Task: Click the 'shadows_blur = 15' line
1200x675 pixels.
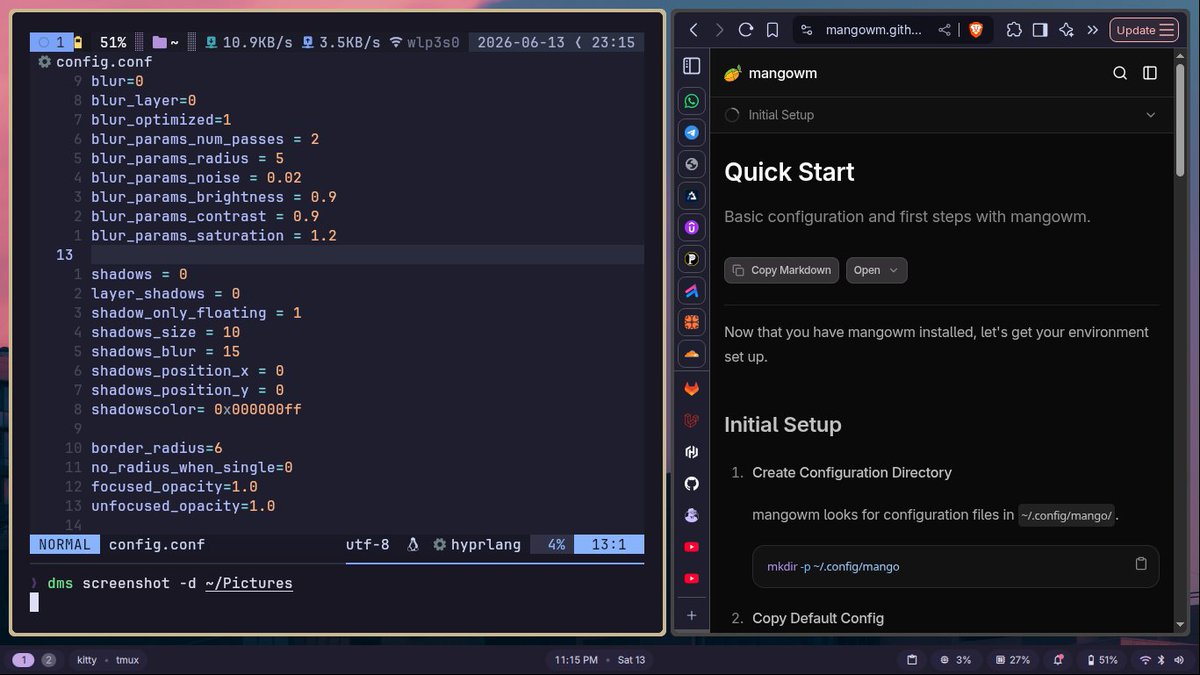Action: [166, 351]
